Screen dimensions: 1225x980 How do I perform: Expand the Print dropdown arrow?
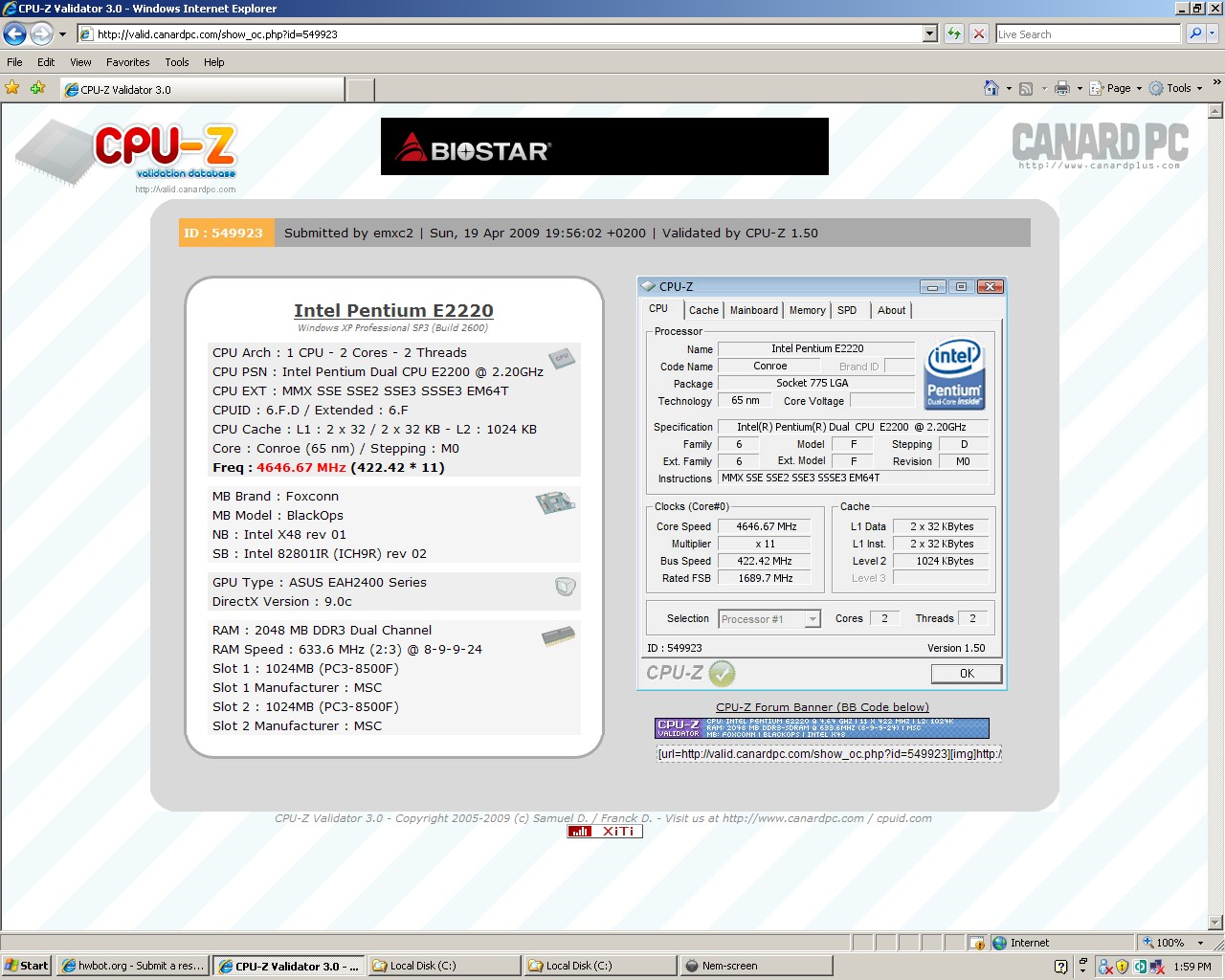click(x=1080, y=88)
